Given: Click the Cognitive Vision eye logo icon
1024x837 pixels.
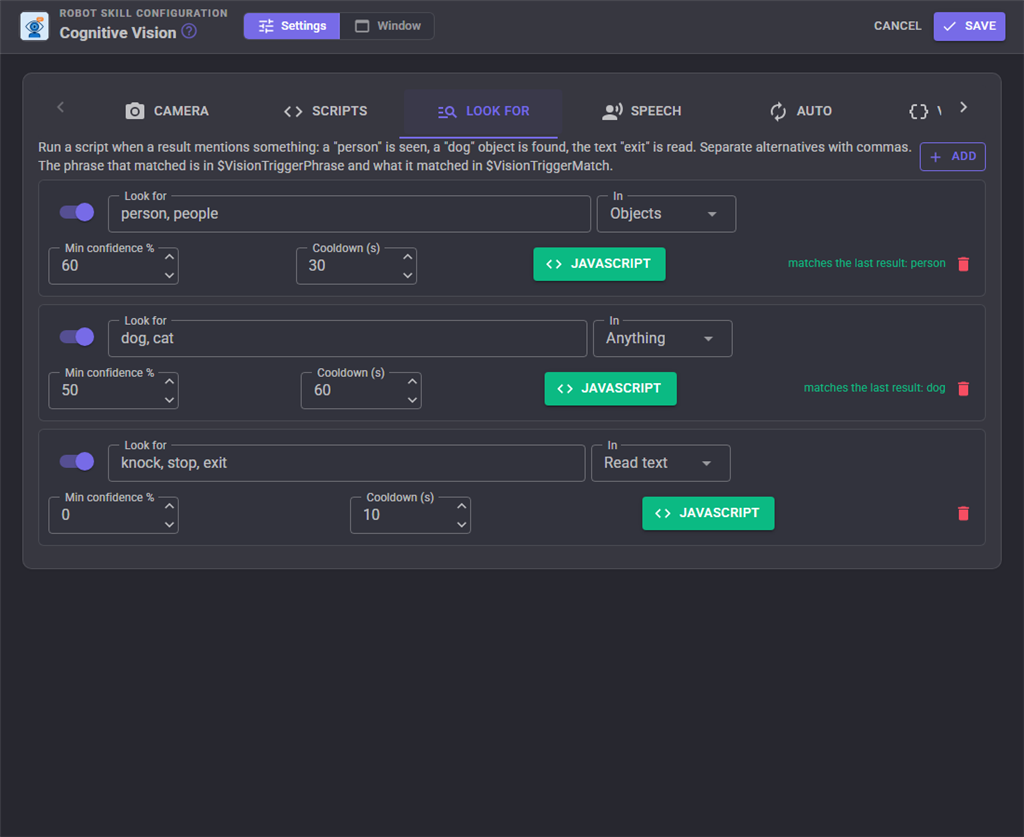Looking at the screenshot, I should (x=34, y=27).
